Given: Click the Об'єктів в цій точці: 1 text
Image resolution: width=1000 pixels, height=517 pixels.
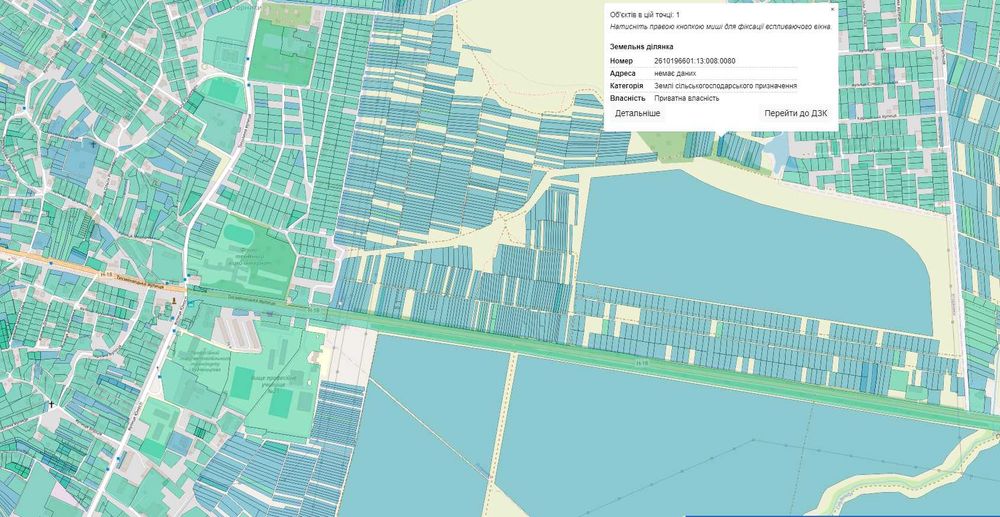Looking at the screenshot, I should tap(645, 15).
